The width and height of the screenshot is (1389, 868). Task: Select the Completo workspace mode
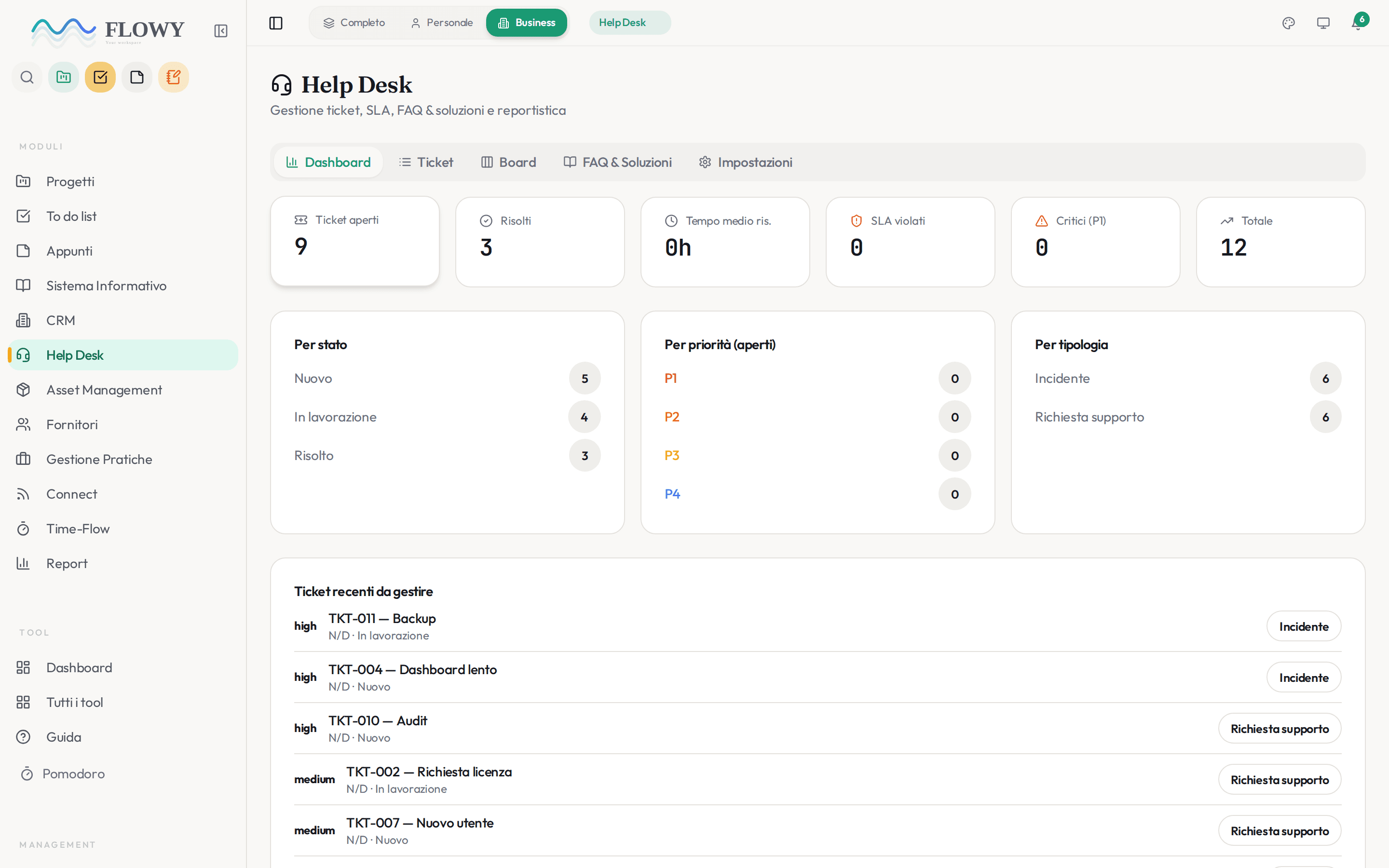[x=354, y=23]
